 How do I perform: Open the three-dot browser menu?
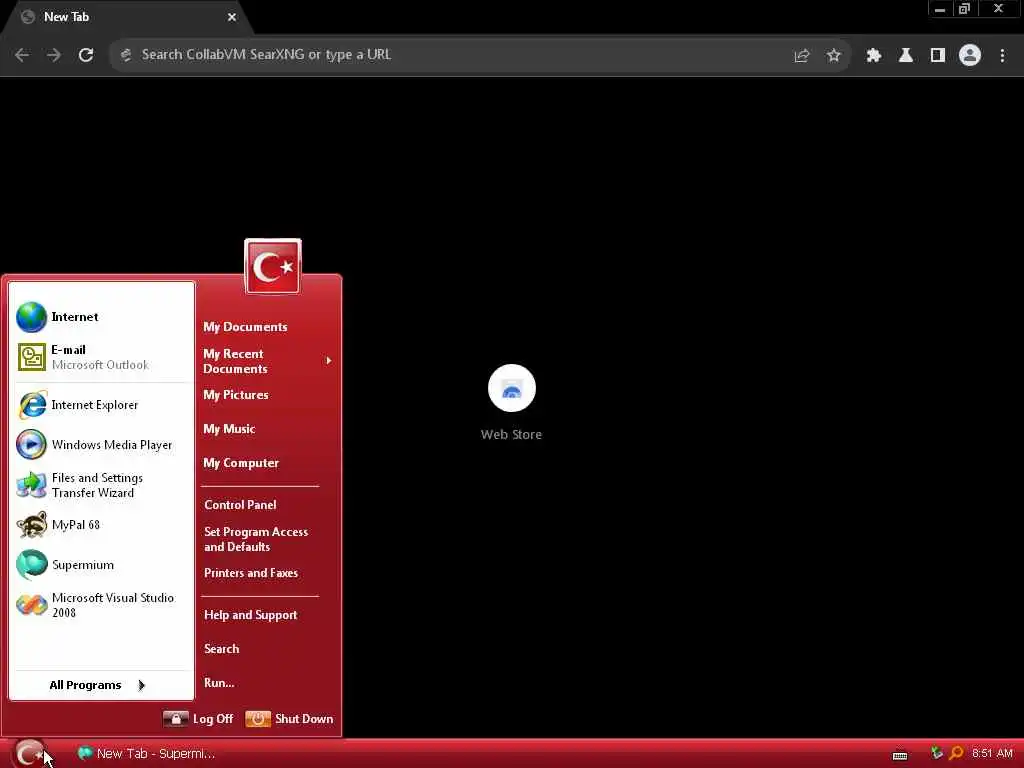coord(1002,56)
